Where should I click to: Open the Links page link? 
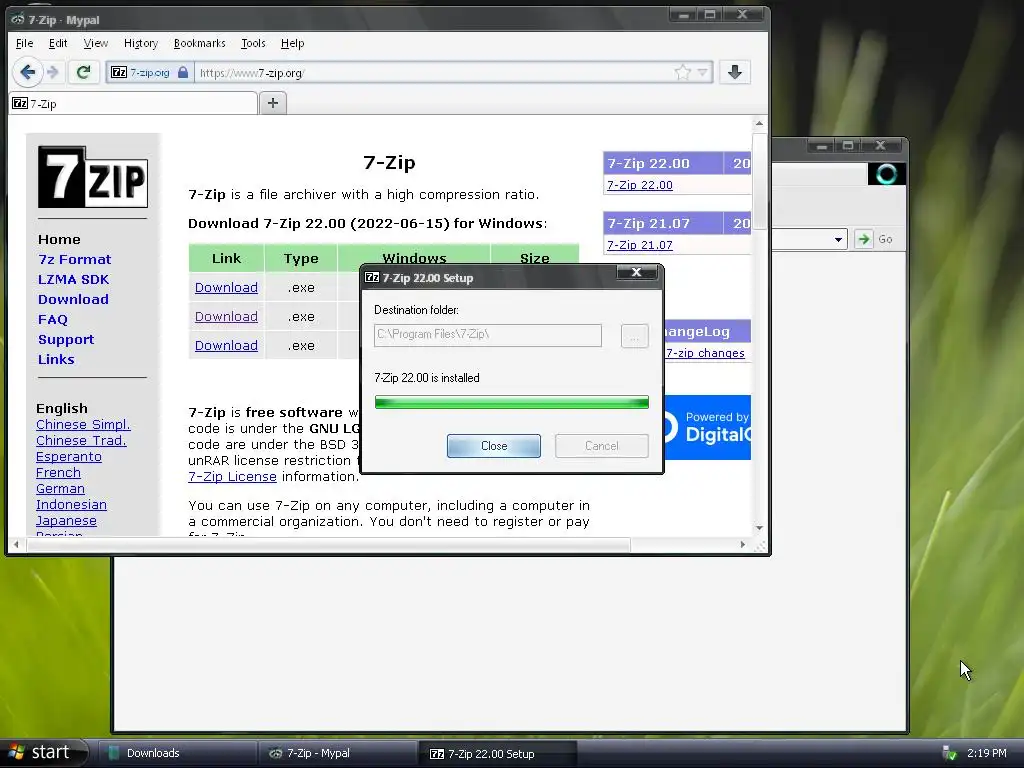tap(56, 359)
